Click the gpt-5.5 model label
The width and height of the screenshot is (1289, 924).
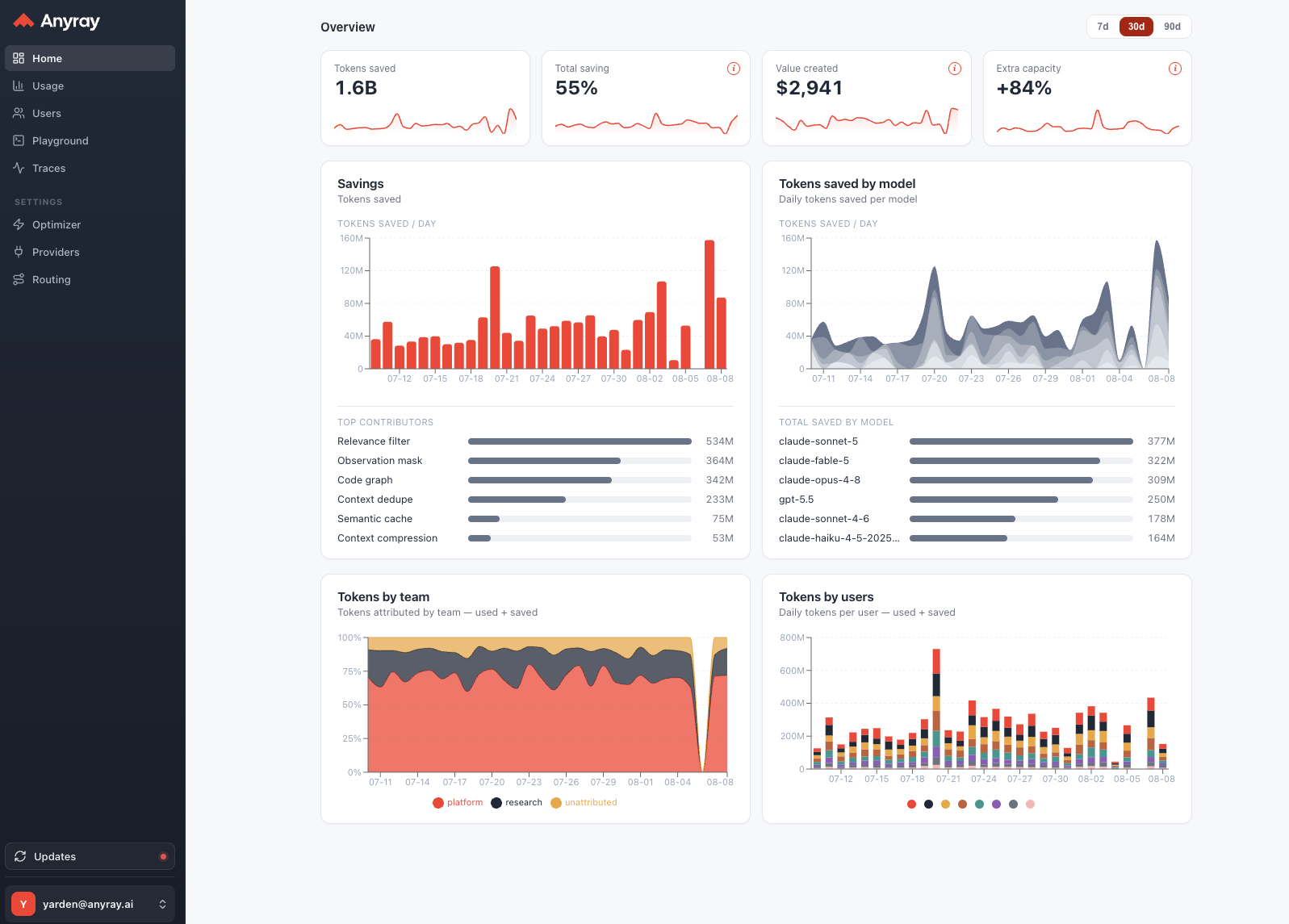point(796,500)
